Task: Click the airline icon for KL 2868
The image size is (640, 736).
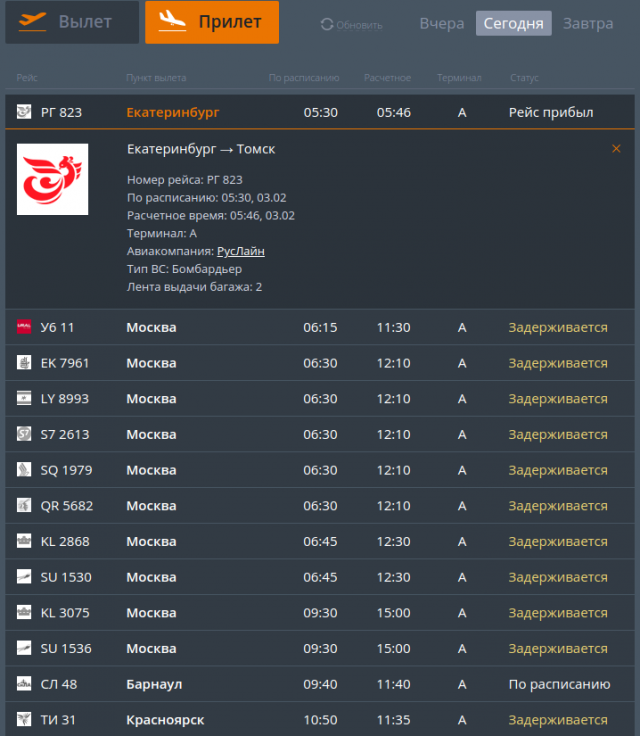Action: (x=24, y=541)
